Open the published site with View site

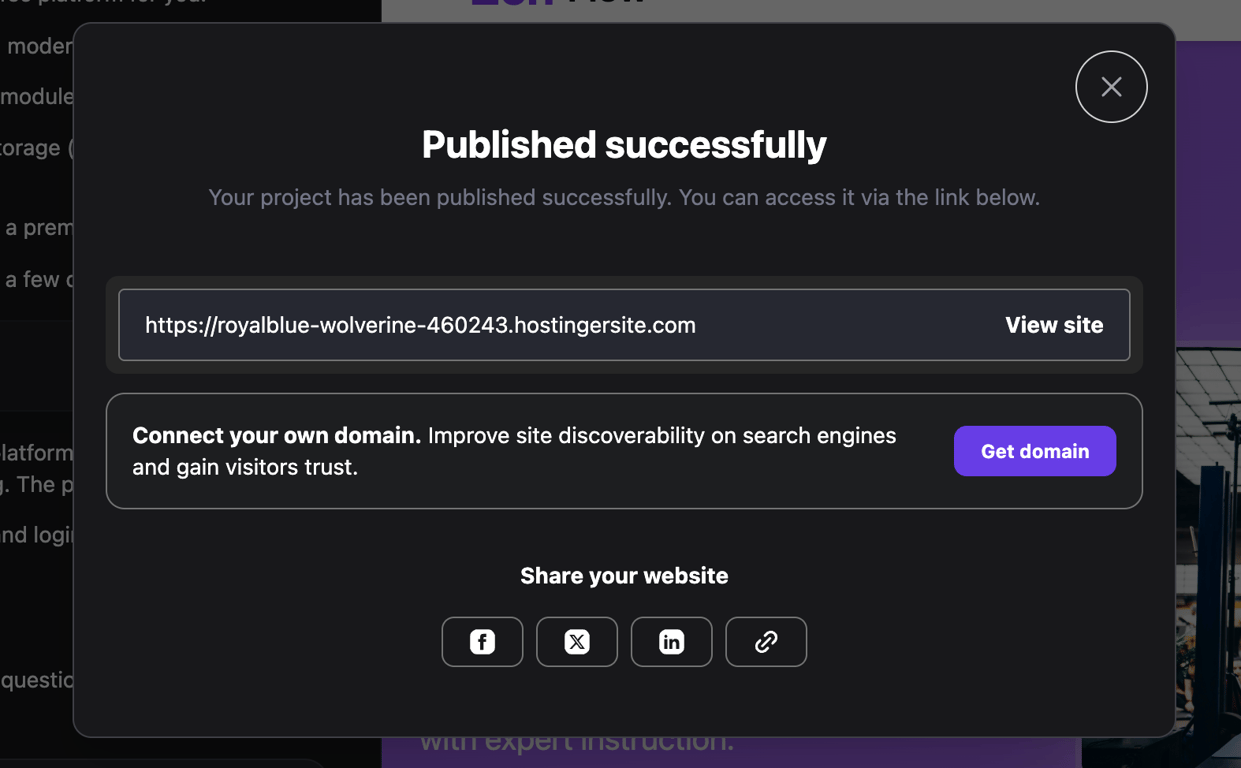(x=1054, y=325)
